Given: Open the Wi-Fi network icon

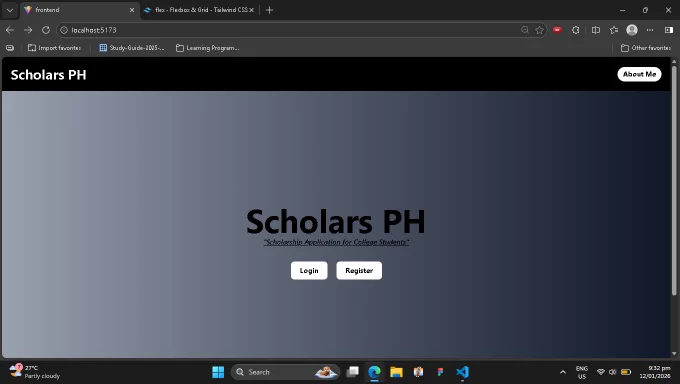Looking at the screenshot, I should [601, 372].
